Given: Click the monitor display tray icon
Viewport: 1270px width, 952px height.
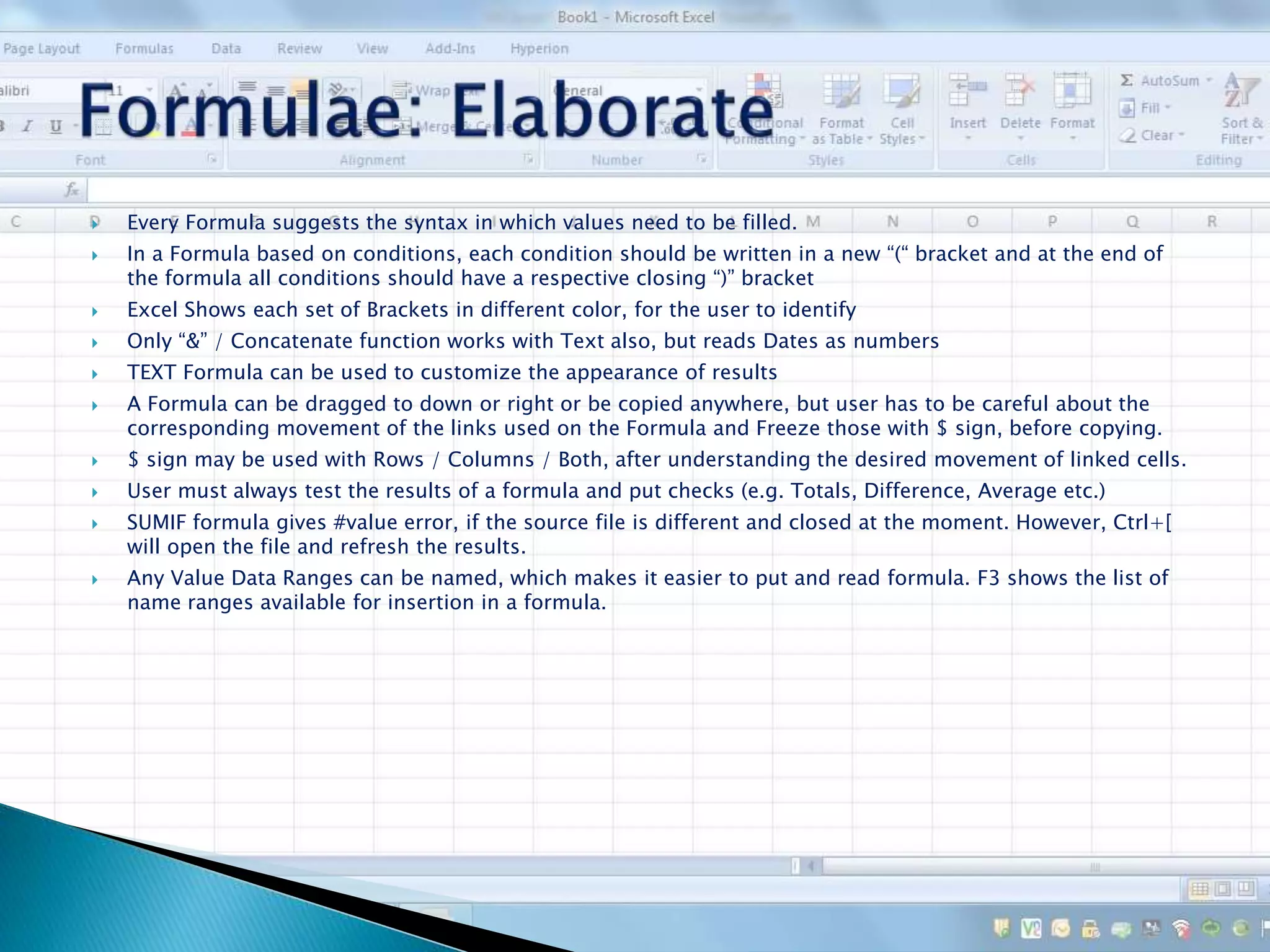Looking at the screenshot, I should (x=1151, y=928).
